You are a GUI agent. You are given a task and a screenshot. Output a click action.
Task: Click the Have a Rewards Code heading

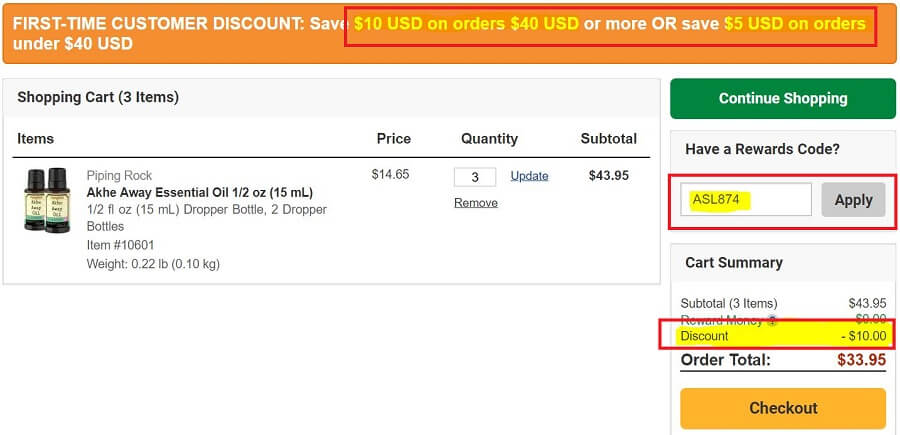[762, 149]
